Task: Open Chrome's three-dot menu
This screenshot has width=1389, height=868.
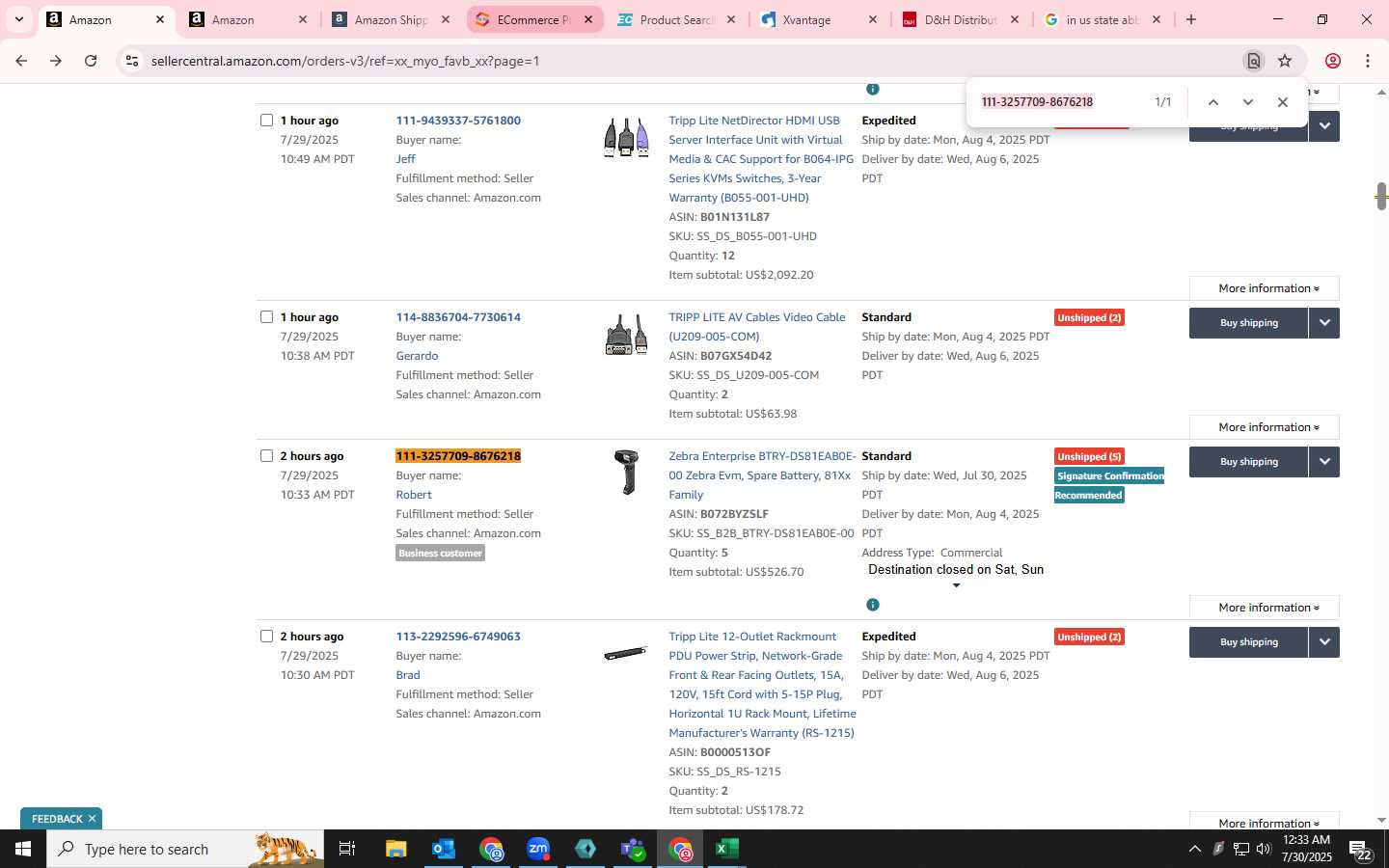Action: 1368,61
